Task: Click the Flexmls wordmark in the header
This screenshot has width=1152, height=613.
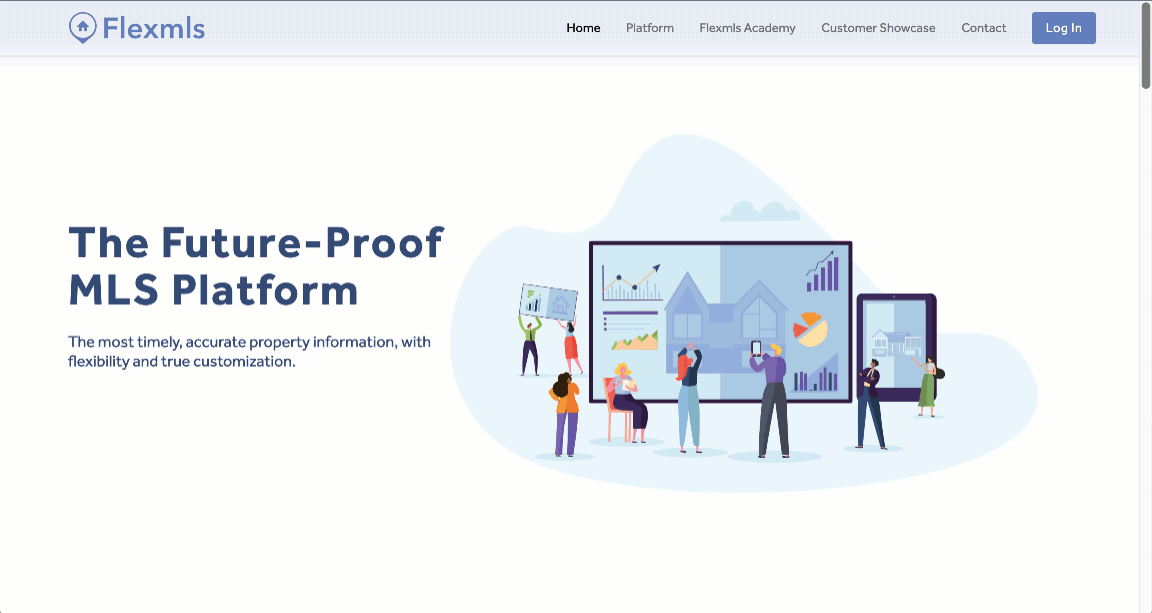Action: pyautogui.click(x=153, y=28)
